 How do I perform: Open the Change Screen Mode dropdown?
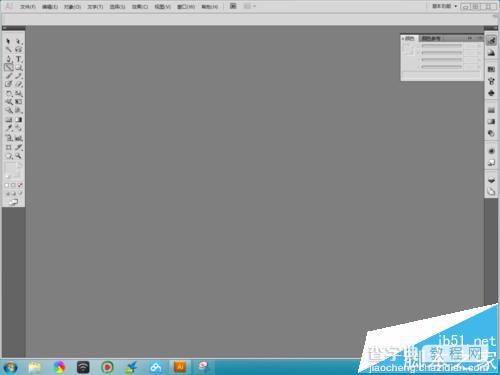click(13, 202)
